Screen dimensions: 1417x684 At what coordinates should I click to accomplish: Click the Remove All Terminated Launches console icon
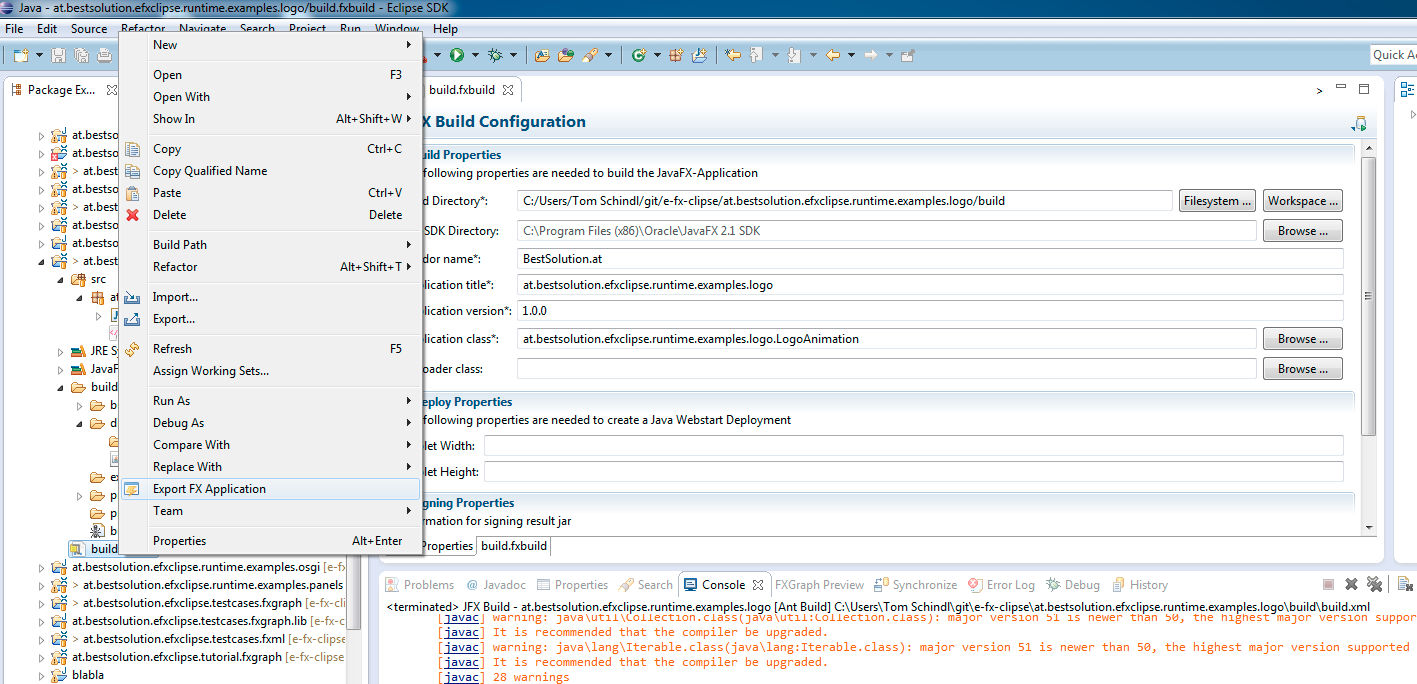[1374, 585]
